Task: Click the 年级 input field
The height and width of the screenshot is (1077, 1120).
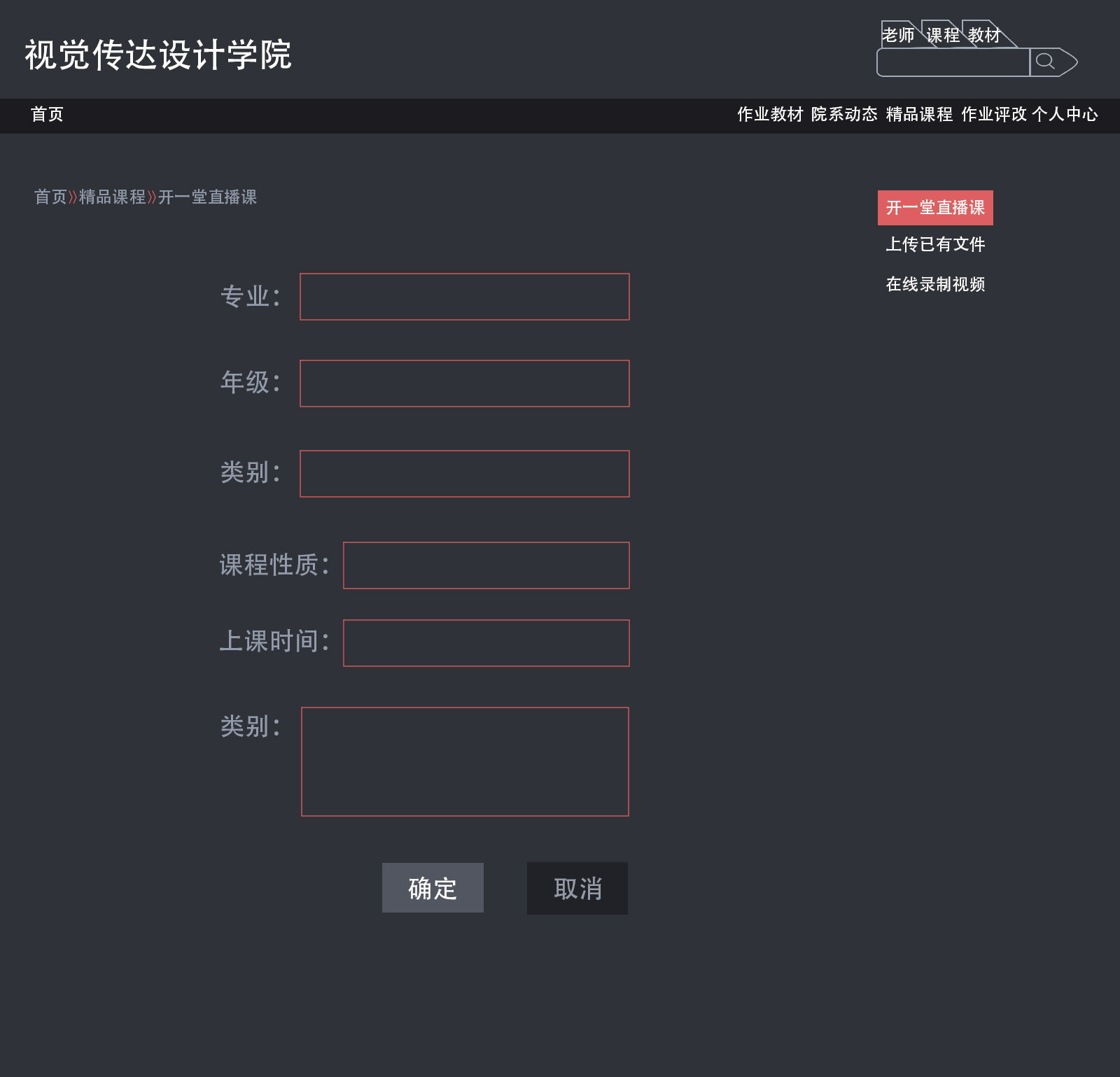Action: pos(463,383)
